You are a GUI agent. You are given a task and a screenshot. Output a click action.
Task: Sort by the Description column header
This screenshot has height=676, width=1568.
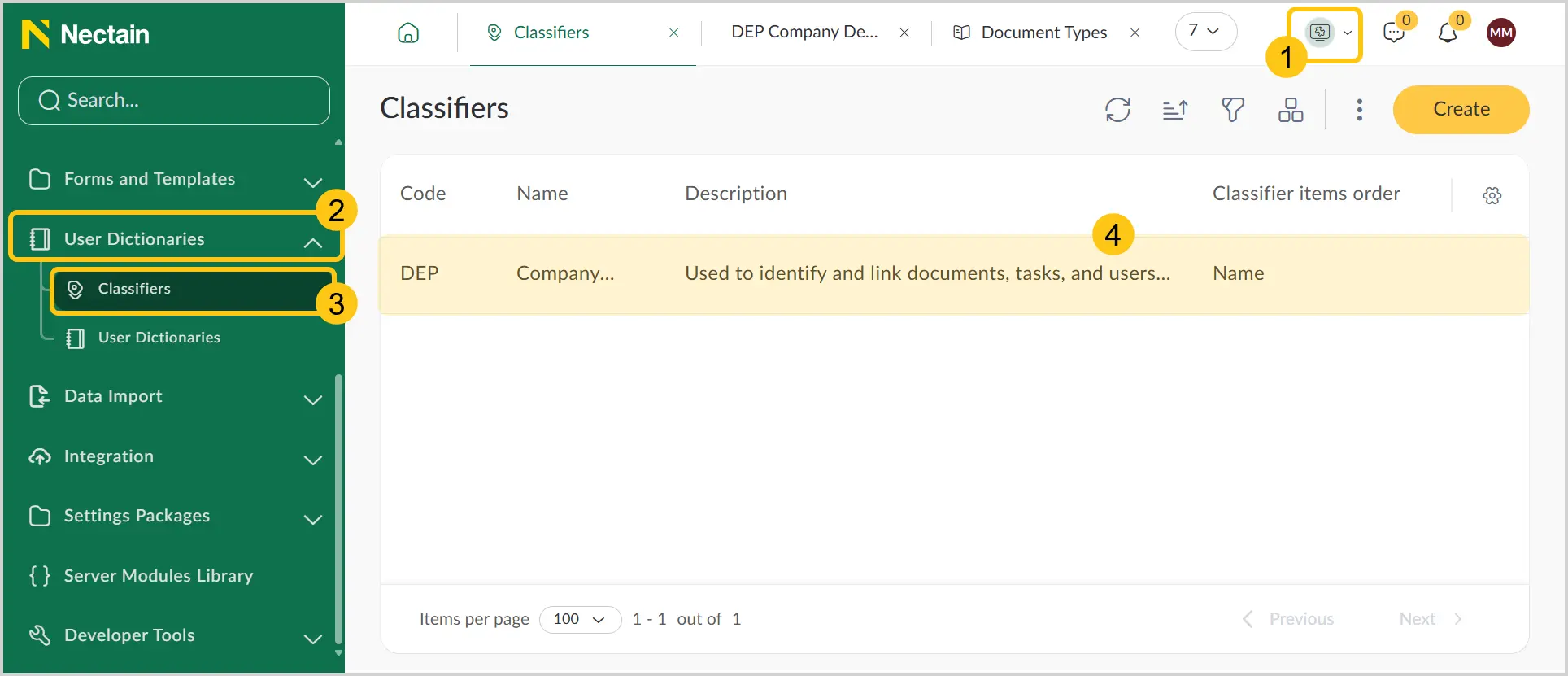click(x=736, y=194)
